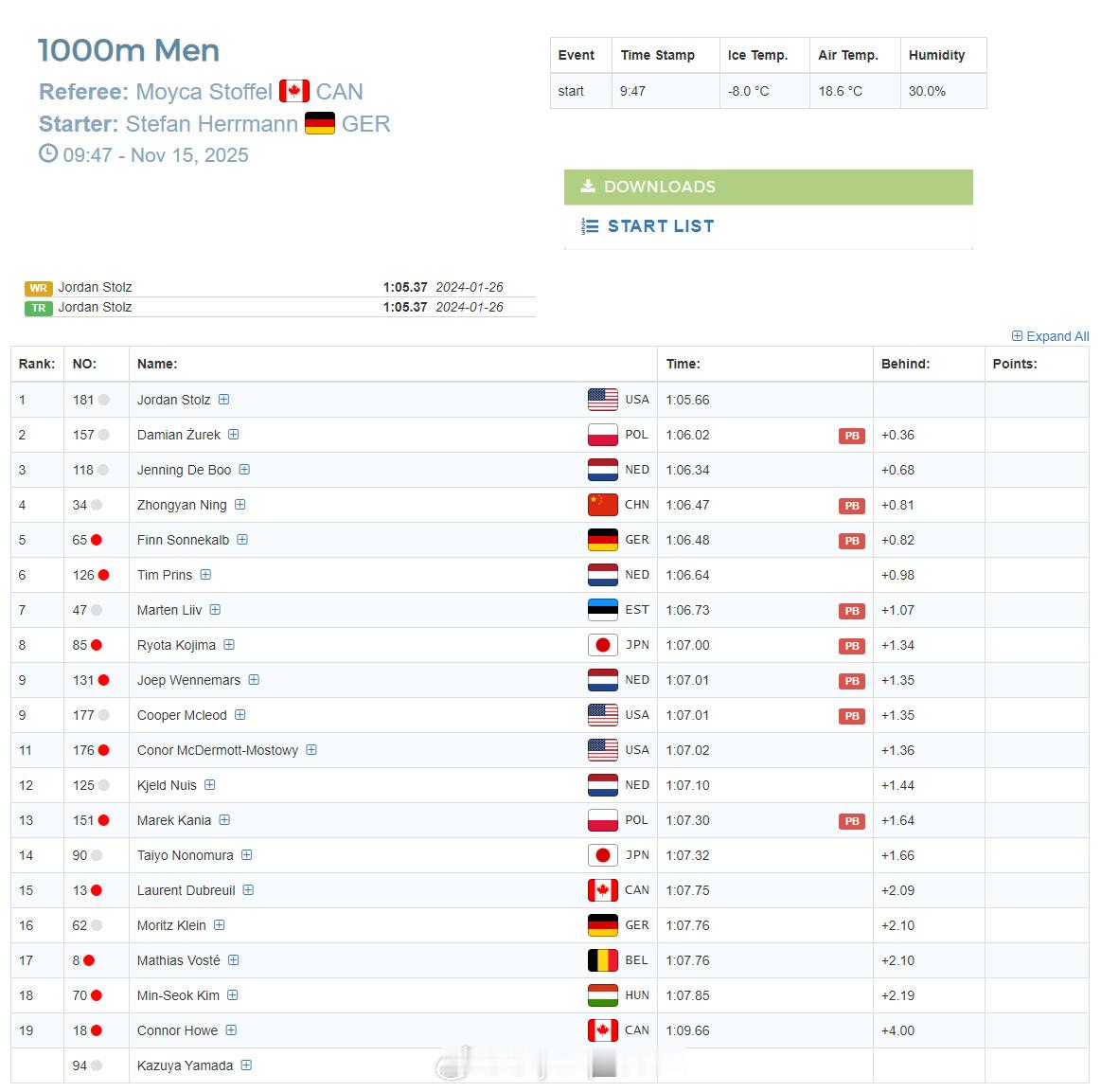Expand Laurent Dubreuil row details
Viewport: 1101px width, 1092px height.
[249, 889]
